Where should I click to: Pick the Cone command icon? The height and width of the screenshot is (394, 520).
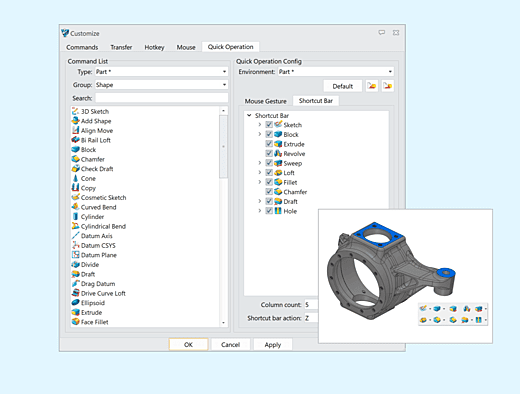click(x=76, y=178)
